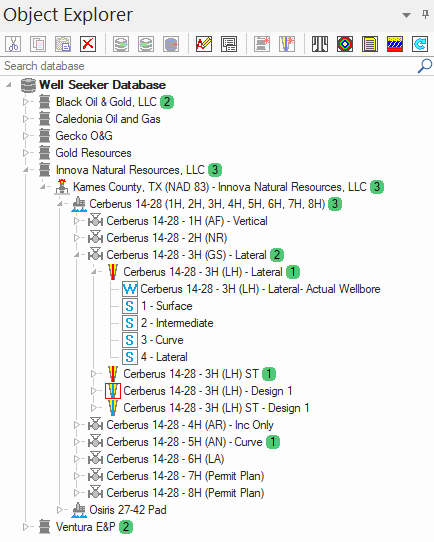Expand Cerberus 14-28 - 3H (LH) ST node
Screen dimensions: 434x542
(x=93, y=374)
